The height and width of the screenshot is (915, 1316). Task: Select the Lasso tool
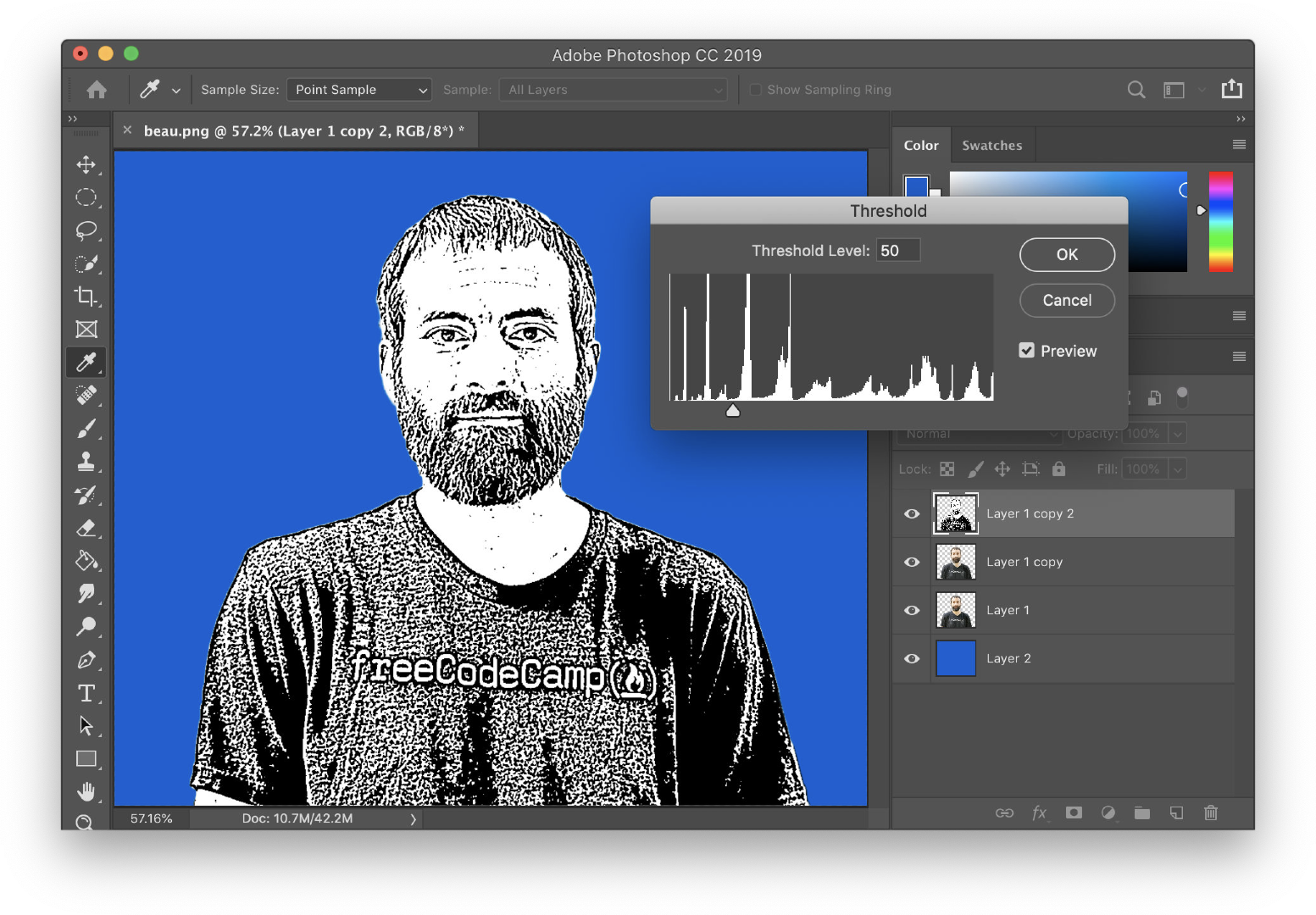click(86, 230)
